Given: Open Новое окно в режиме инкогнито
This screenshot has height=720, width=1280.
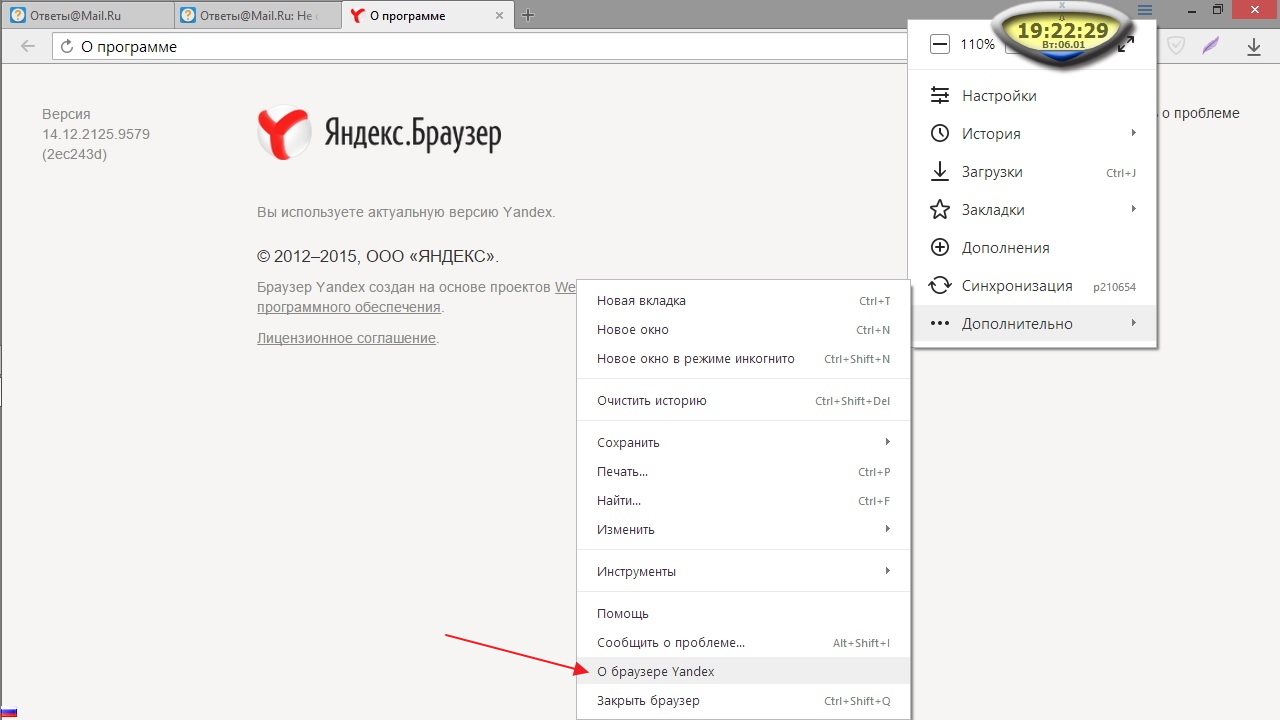Looking at the screenshot, I should point(744,359).
